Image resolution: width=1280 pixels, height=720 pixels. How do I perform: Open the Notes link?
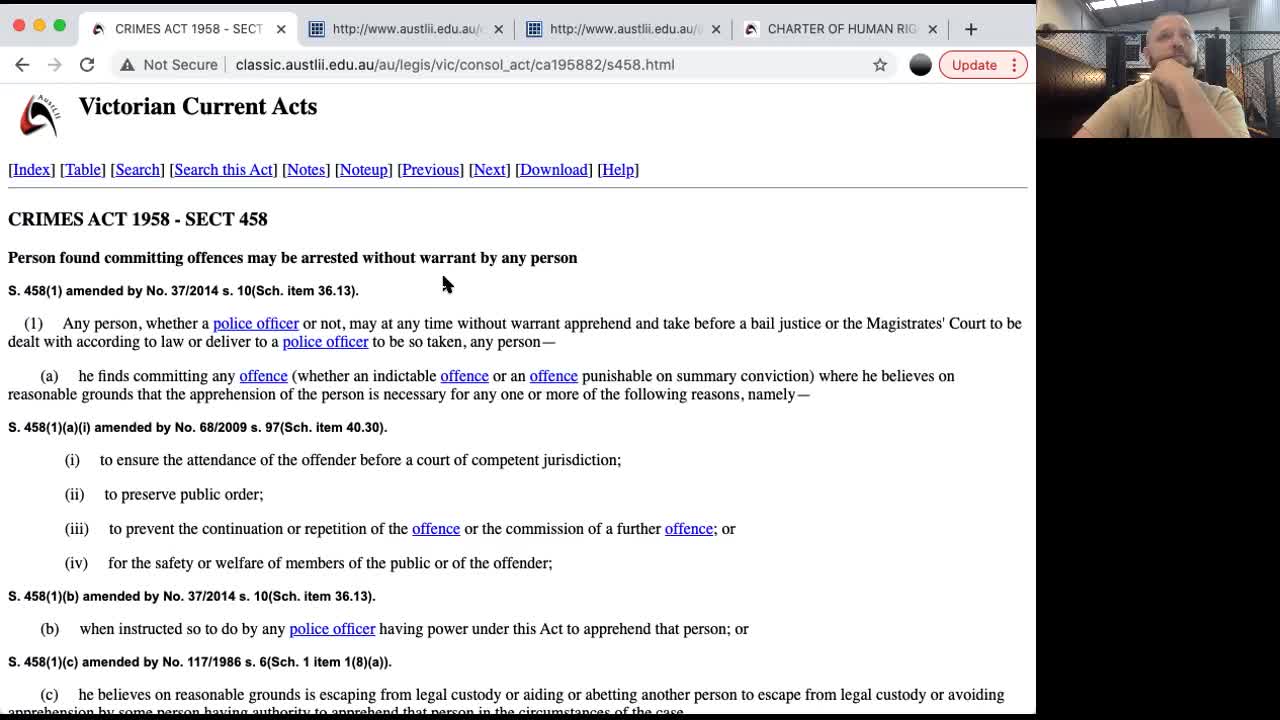[306, 170]
